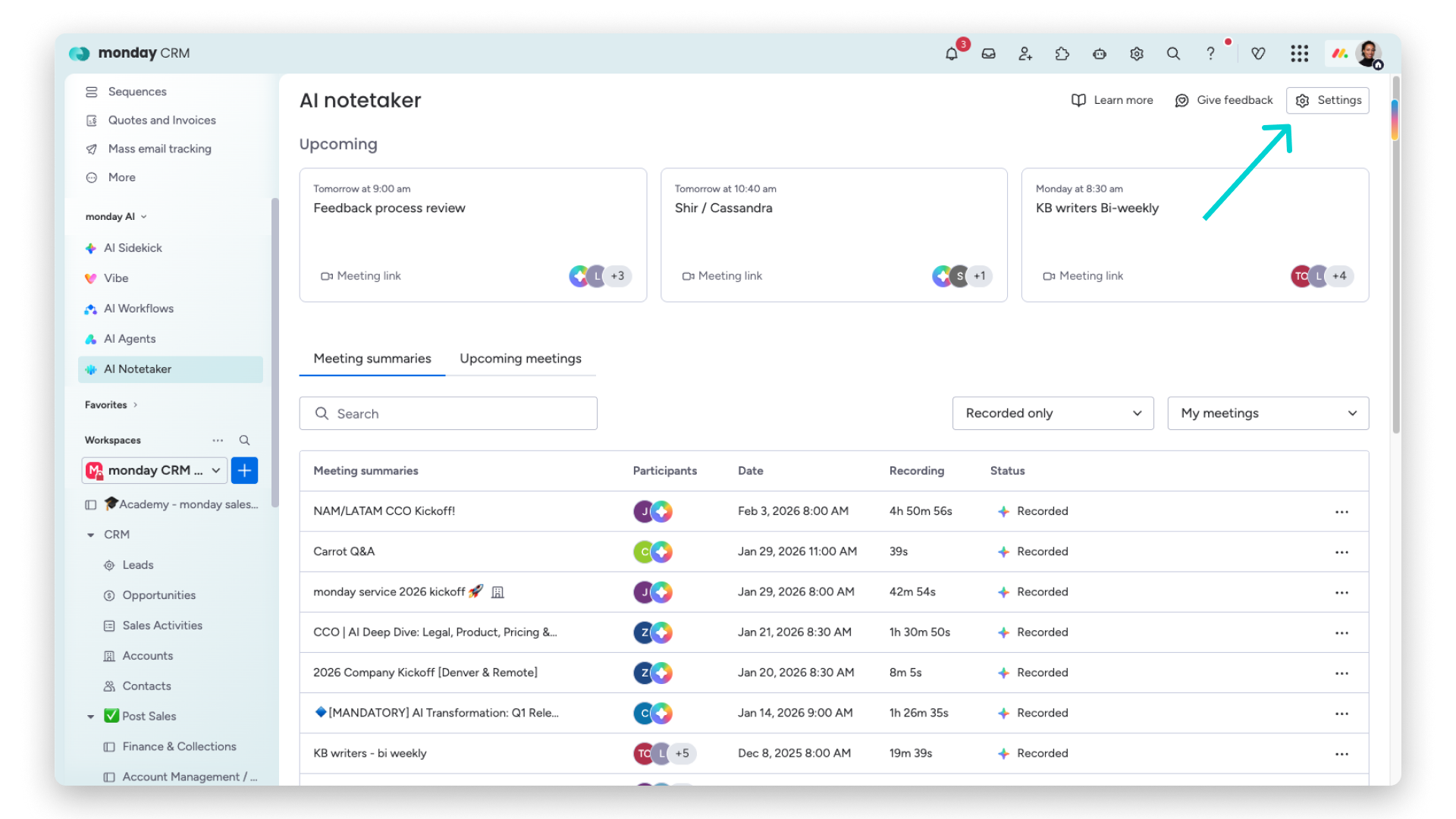Open Quotes and Invoices
Screen dimensions: 1456x819
(162, 121)
